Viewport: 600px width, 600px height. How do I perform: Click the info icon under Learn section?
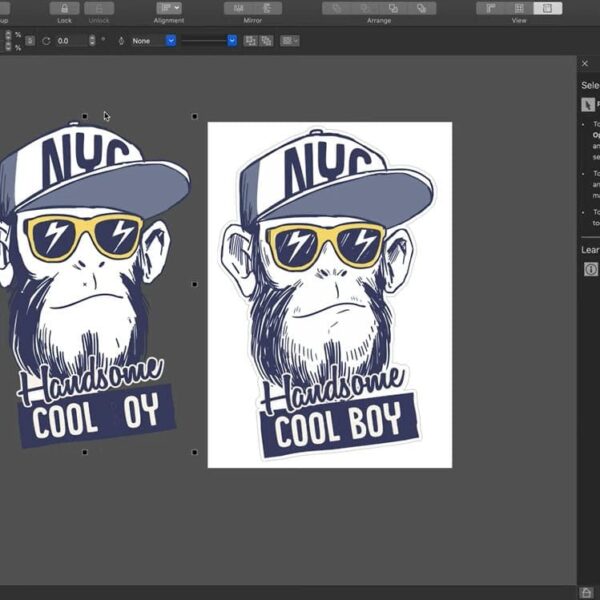(x=590, y=270)
